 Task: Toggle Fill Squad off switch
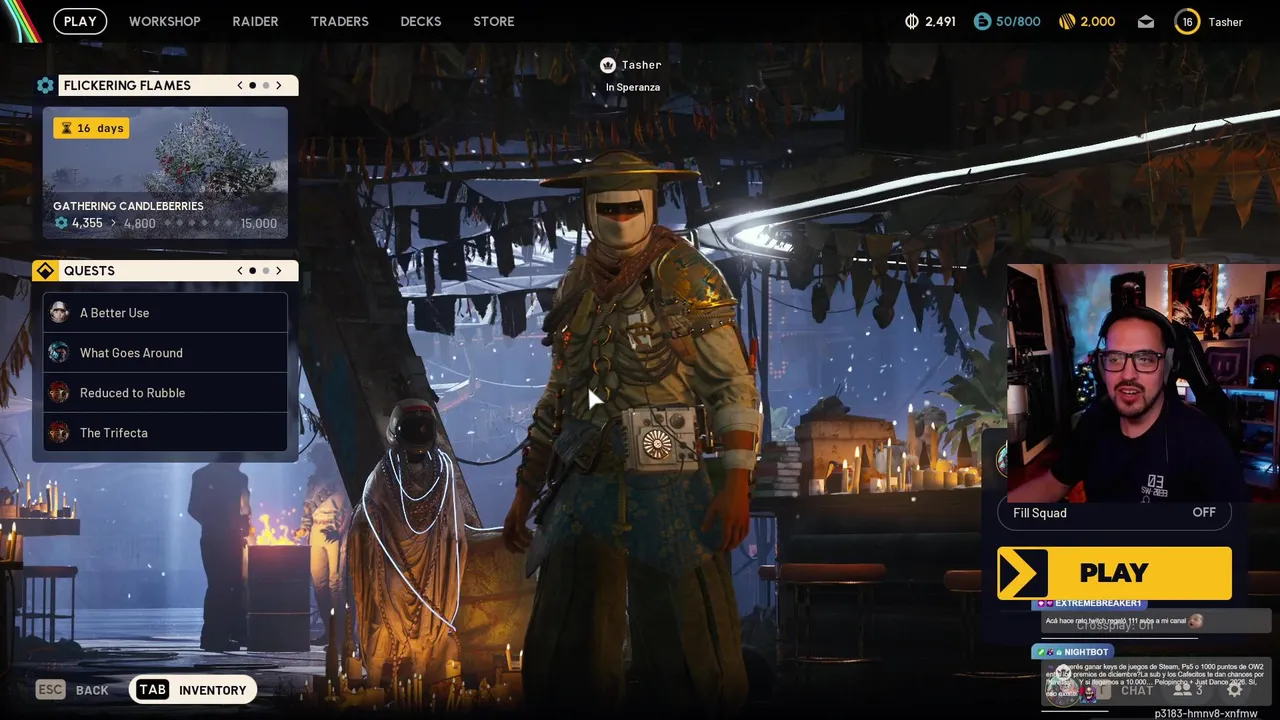point(1204,513)
